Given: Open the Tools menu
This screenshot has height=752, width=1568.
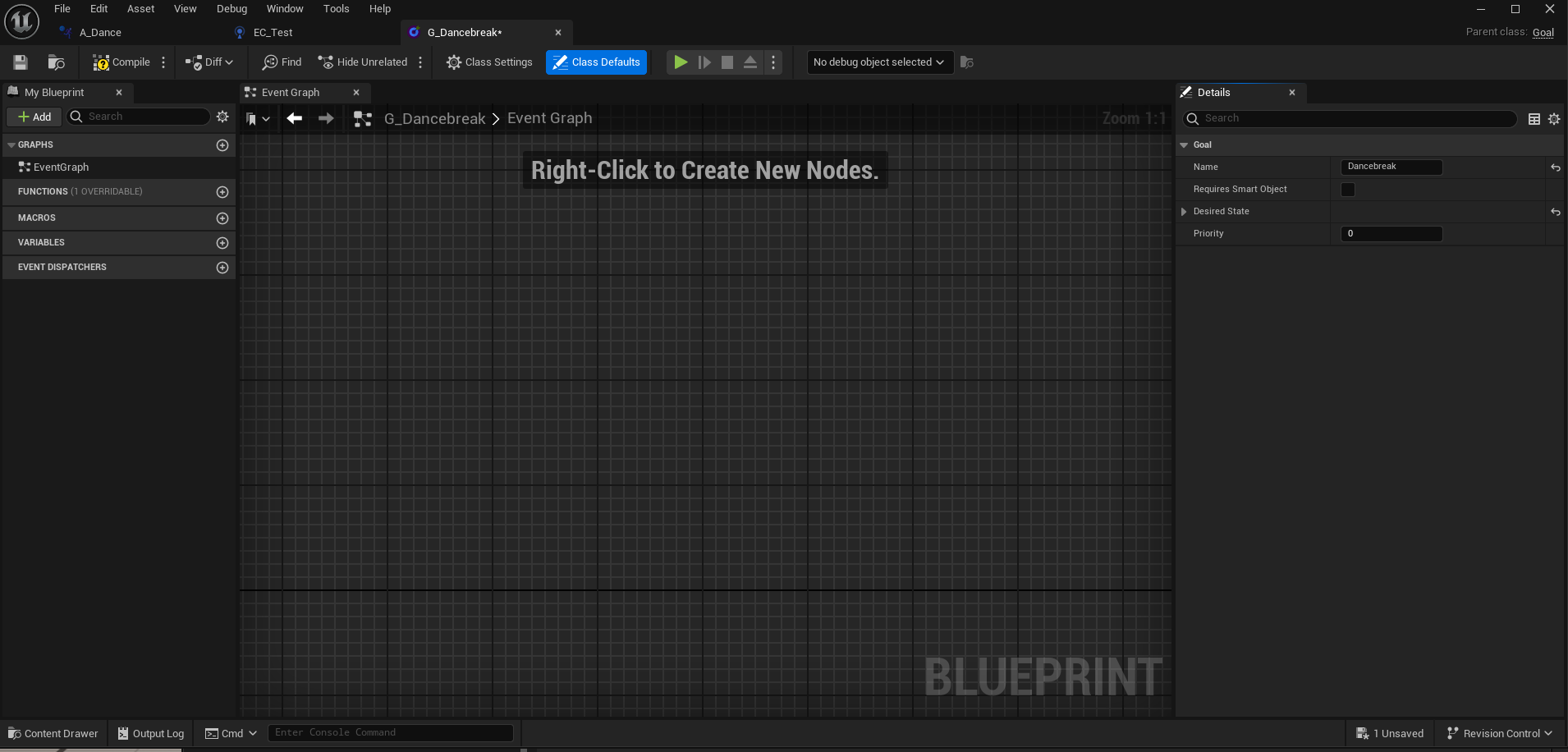Looking at the screenshot, I should (x=336, y=9).
